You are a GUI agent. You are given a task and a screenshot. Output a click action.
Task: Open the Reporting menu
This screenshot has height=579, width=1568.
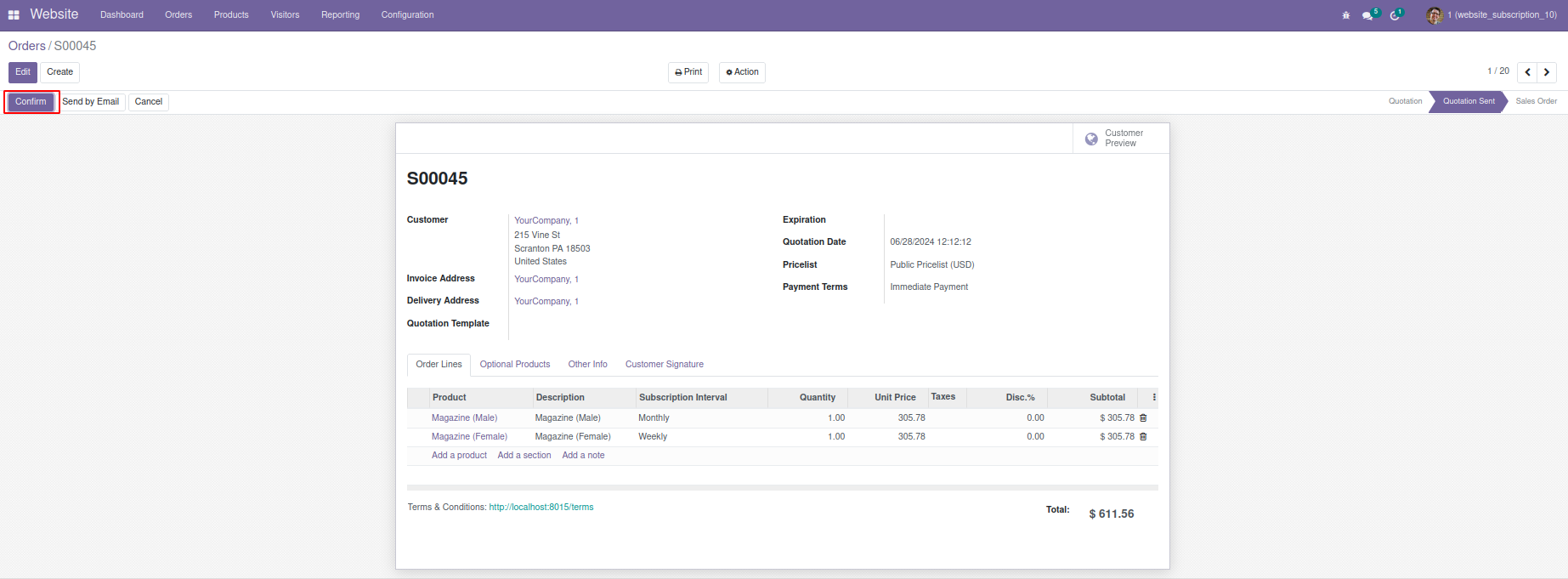pyautogui.click(x=340, y=15)
